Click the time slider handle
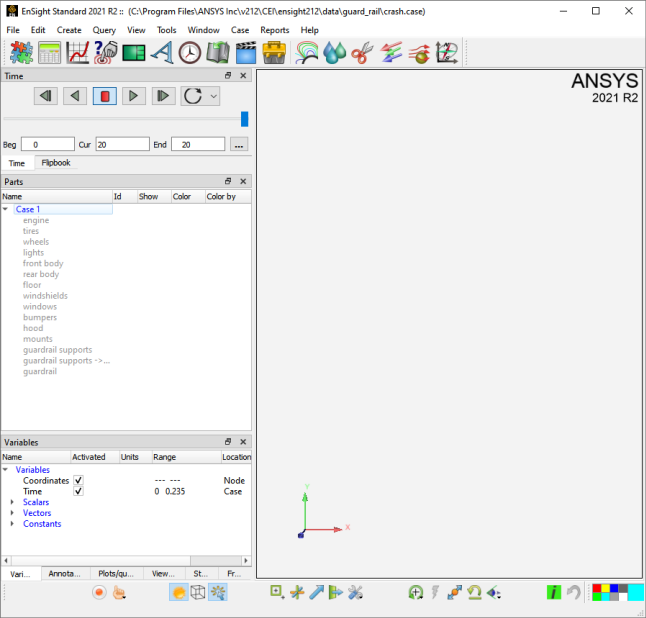646x618 pixels. [x=245, y=119]
